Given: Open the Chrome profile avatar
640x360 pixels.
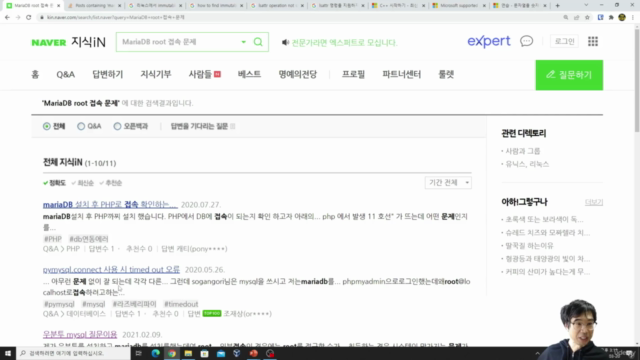Looking at the screenshot, I should [x=622, y=18].
